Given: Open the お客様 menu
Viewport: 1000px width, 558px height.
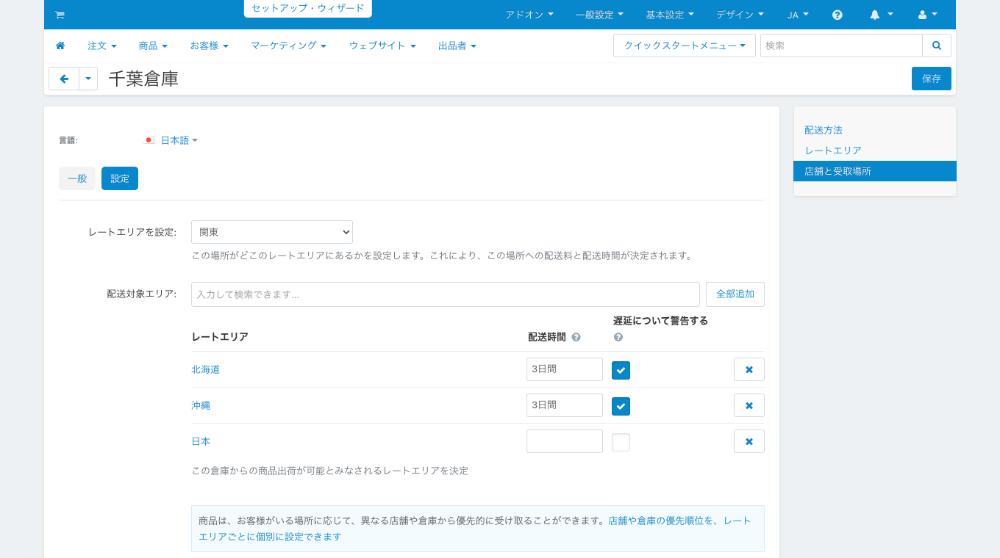Looking at the screenshot, I should point(209,46).
